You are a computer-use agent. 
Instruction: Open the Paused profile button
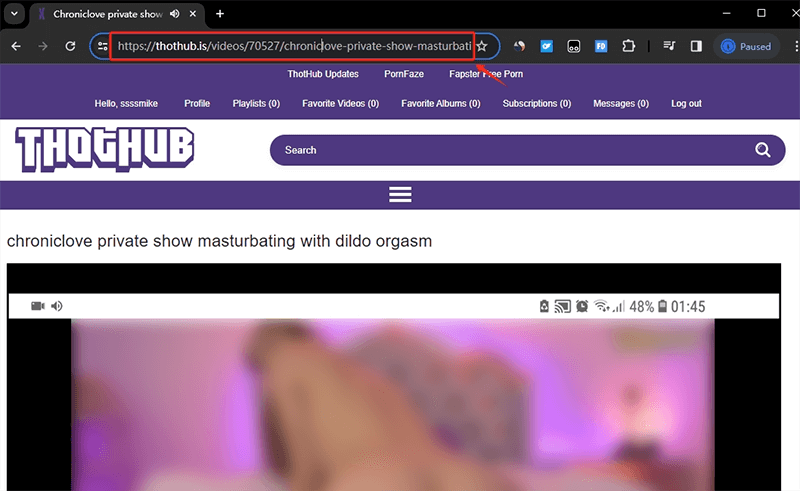click(x=746, y=46)
